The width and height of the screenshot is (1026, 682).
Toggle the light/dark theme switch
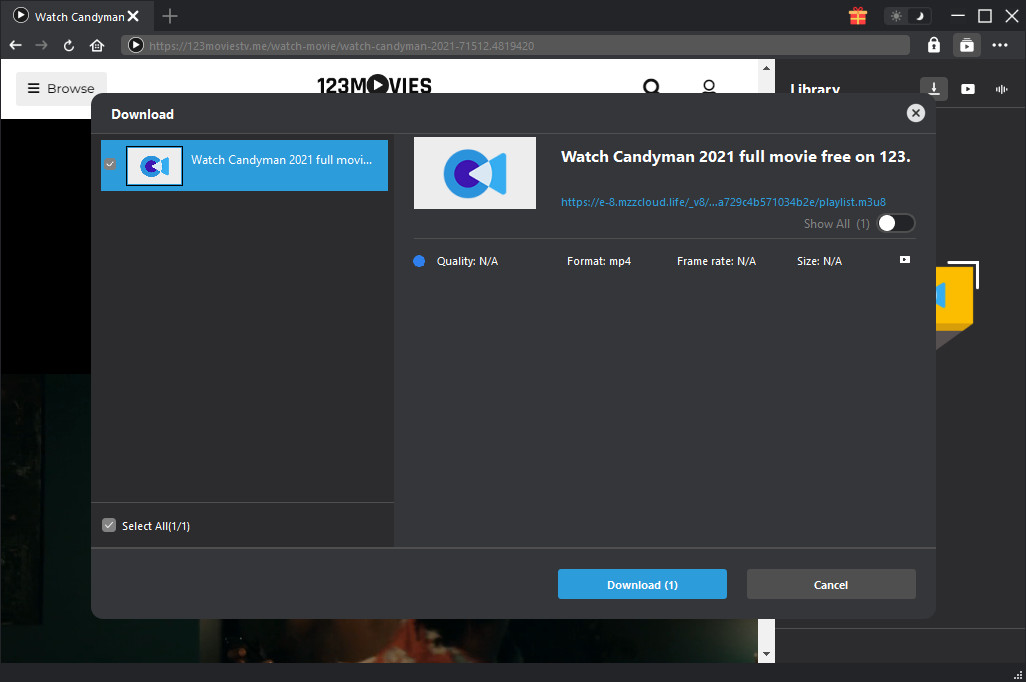pos(908,16)
